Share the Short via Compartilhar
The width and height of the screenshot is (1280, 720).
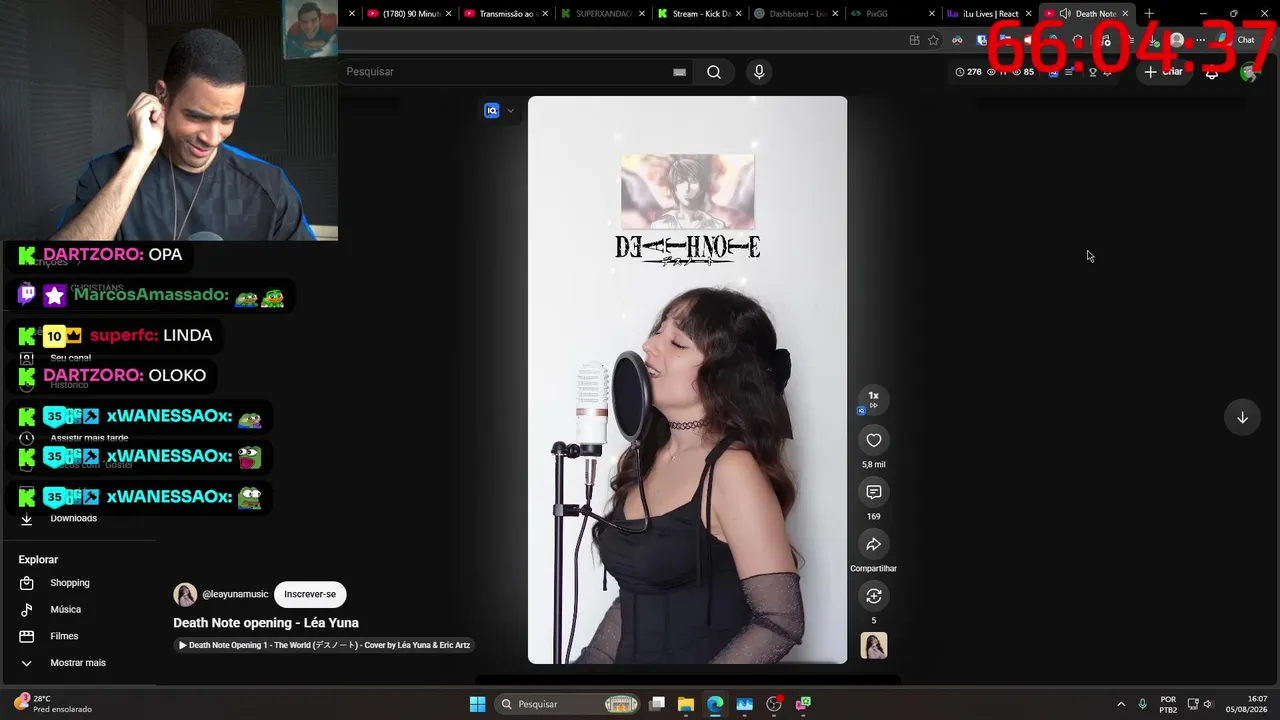point(873,544)
